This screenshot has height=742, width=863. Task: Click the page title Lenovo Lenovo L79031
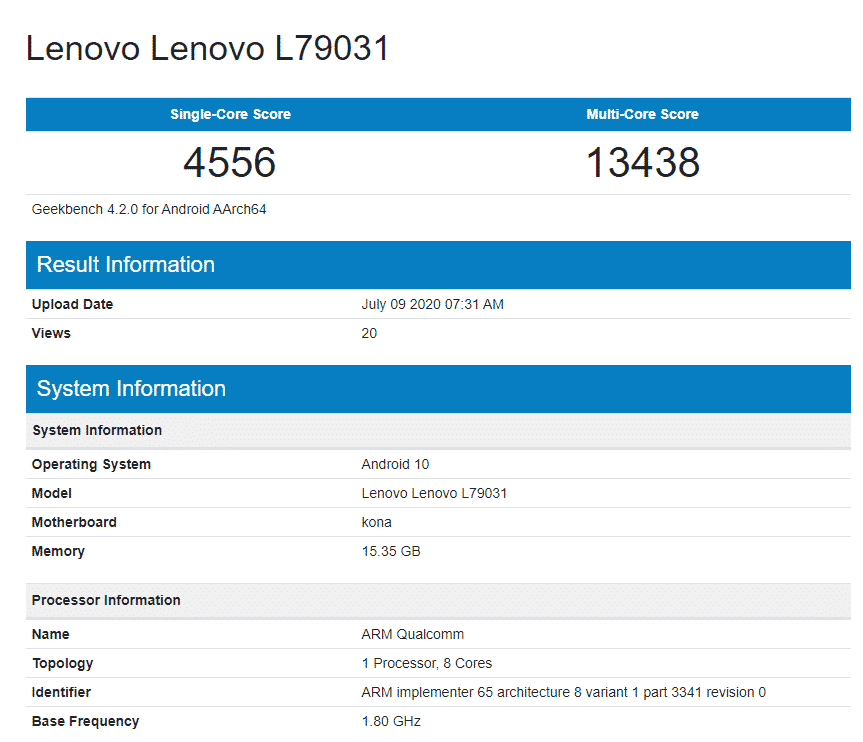point(207,48)
